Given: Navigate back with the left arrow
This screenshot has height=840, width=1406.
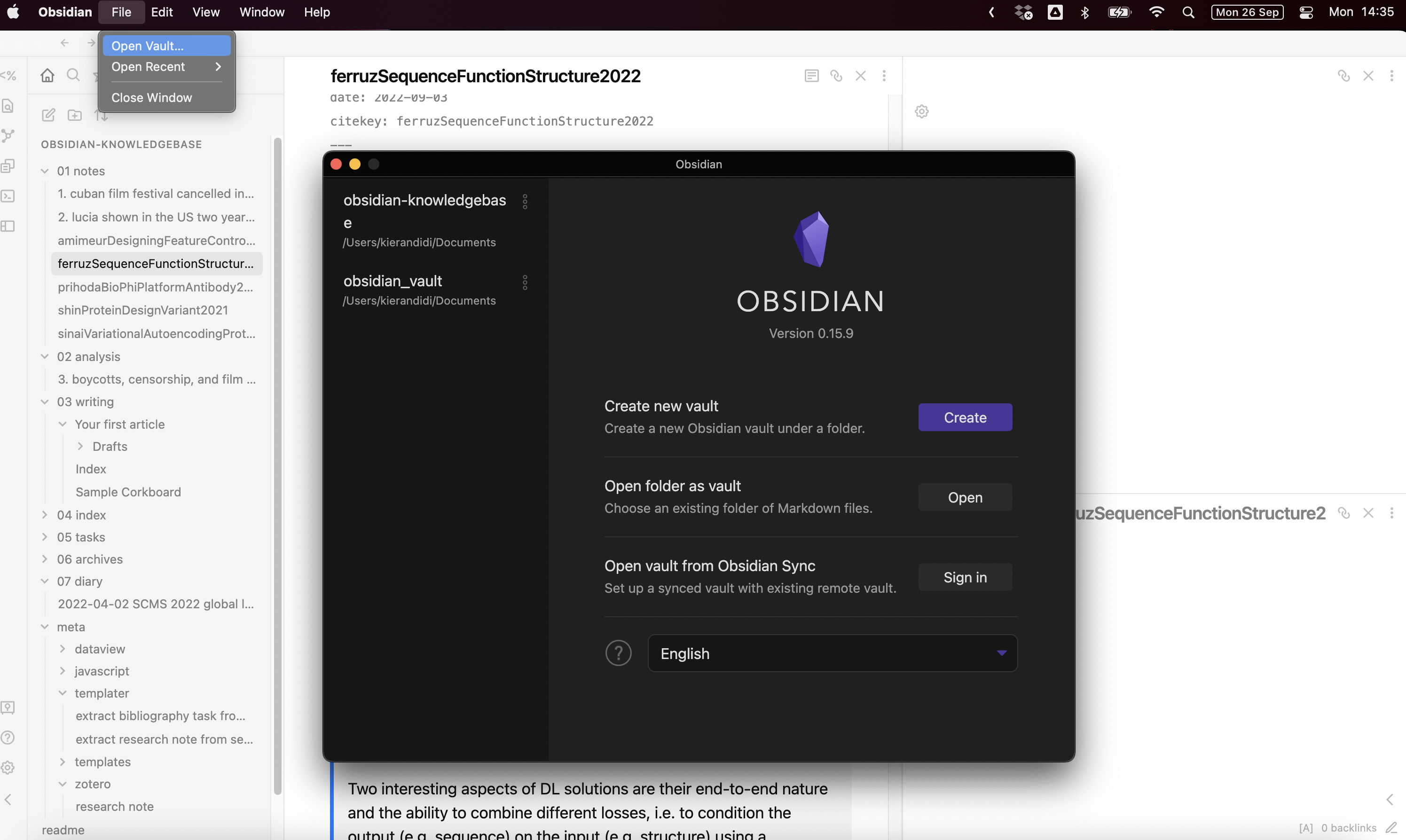Looking at the screenshot, I should (x=64, y=43).
